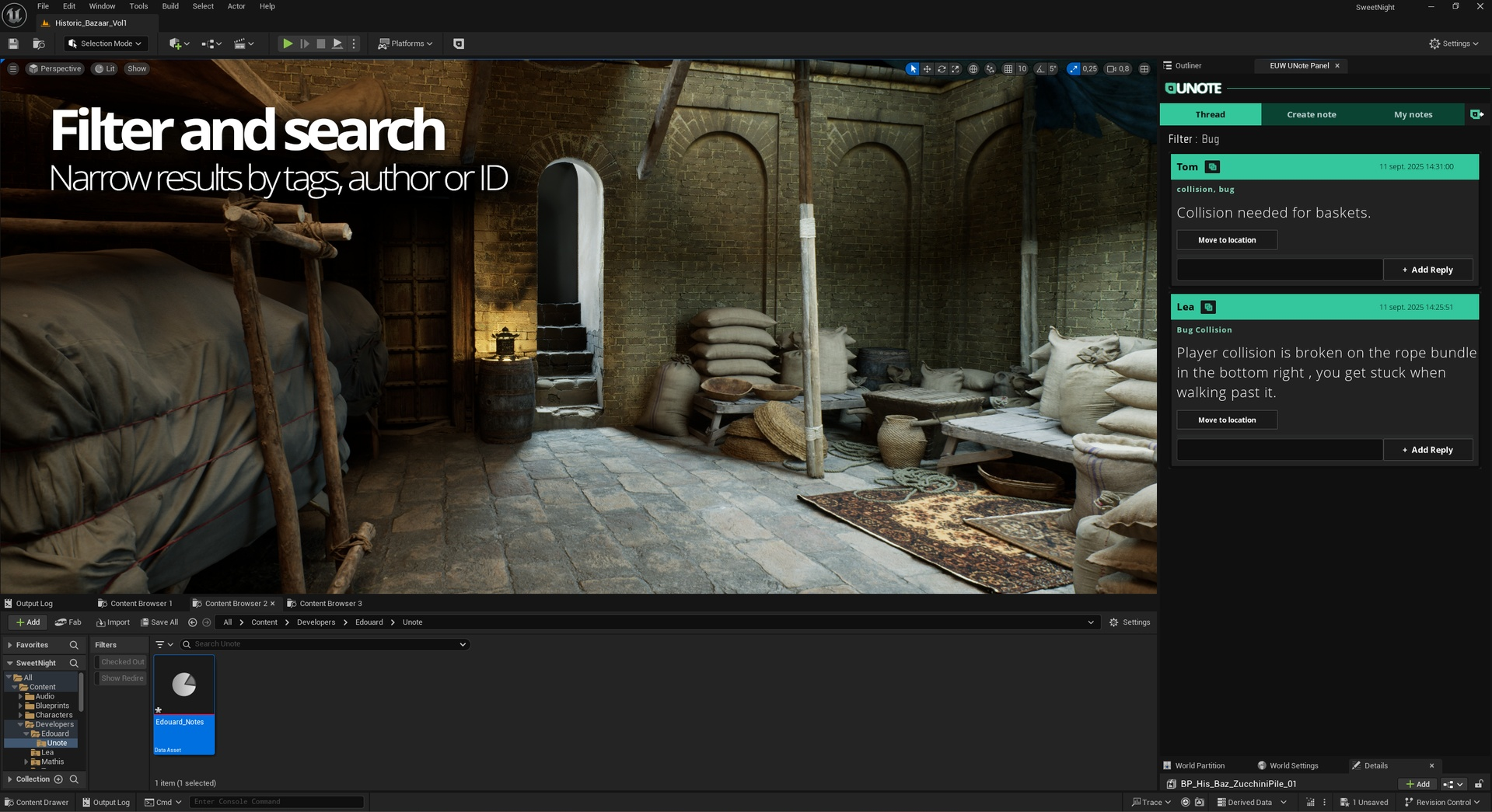
Task: Toggle scale snapping button
Action: pos(1074,69)
